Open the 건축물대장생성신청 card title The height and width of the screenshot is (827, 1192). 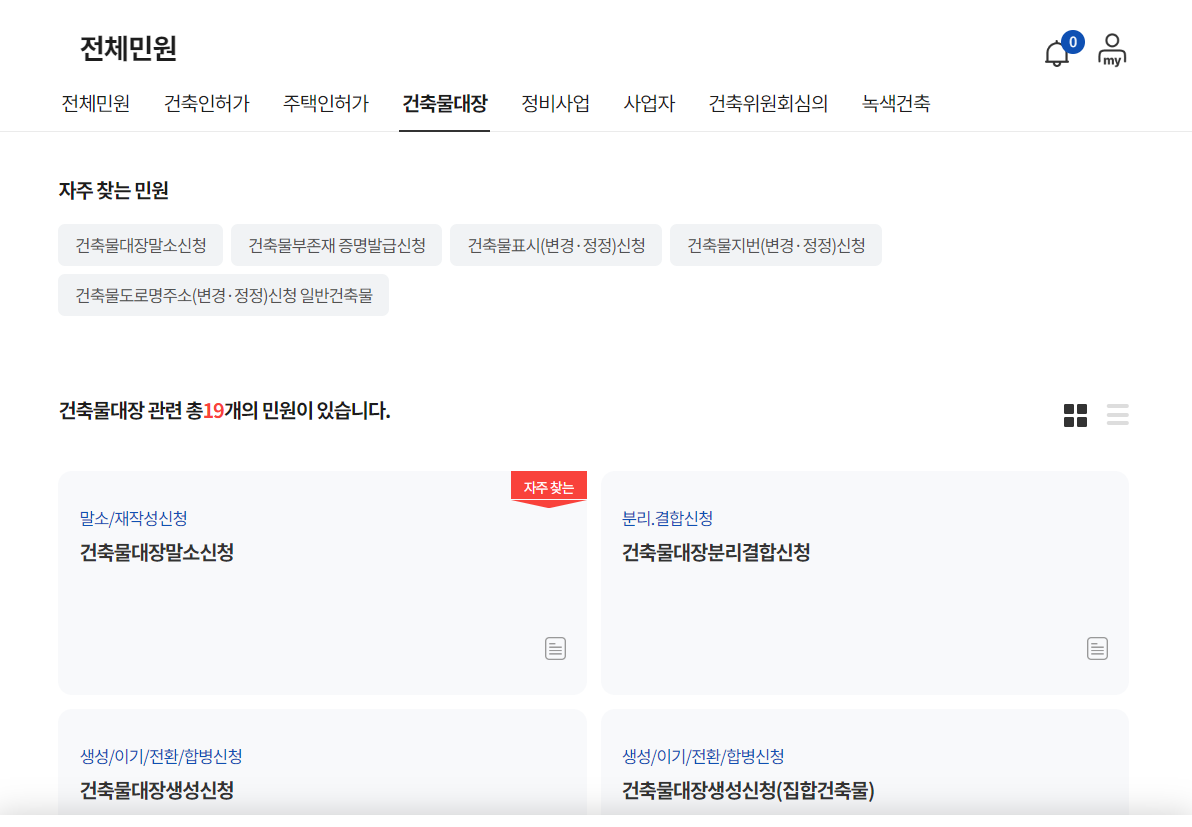pyautogui.click(x=157, y=791)
